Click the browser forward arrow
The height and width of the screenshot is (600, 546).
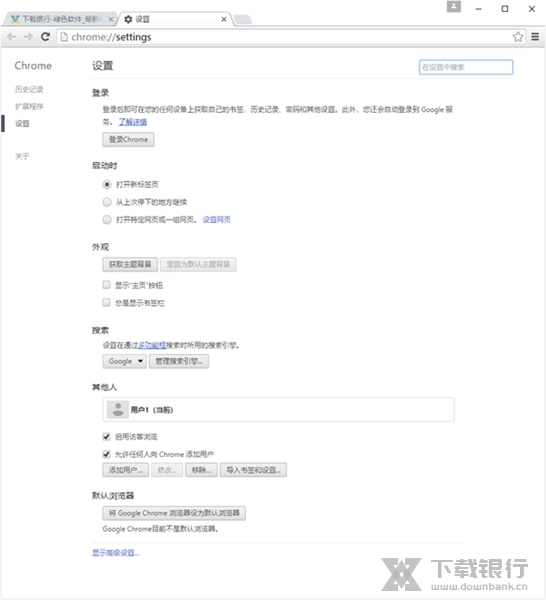coord(28,37)
